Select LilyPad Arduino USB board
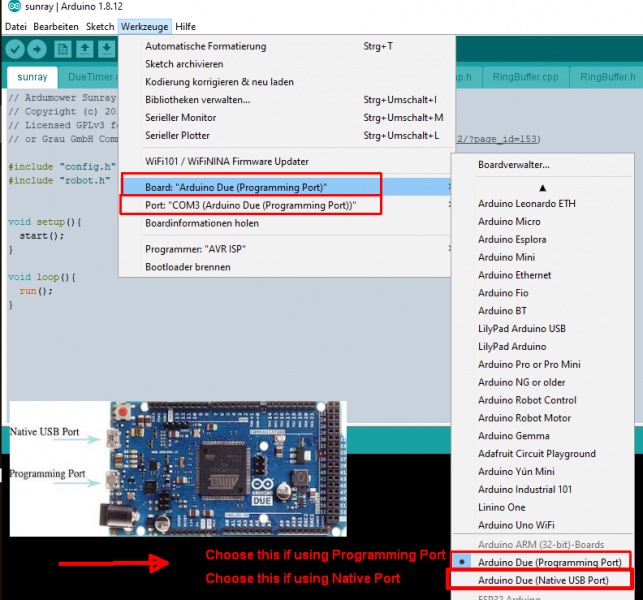This screenshot has width=643, height=600. click(543, 329)
